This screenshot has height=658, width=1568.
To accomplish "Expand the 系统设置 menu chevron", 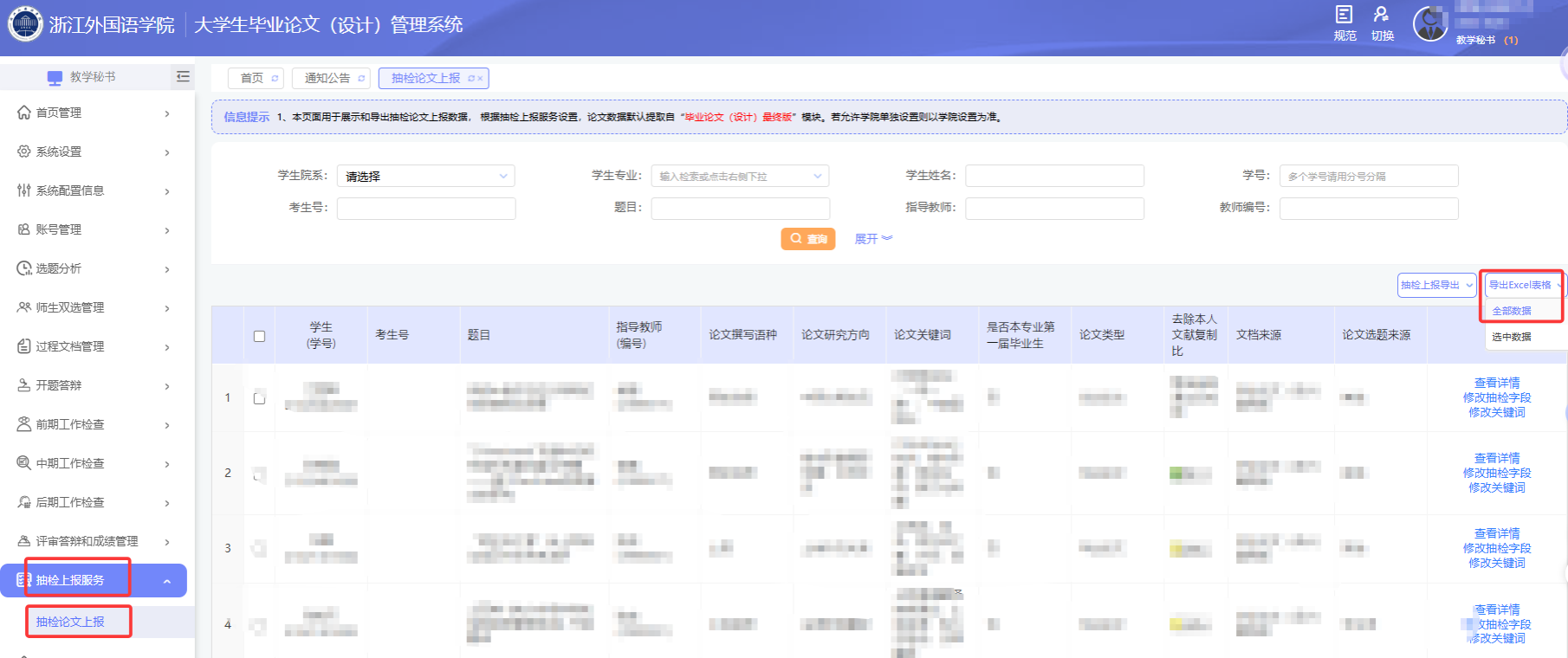I will pyautogui.click(x=167, y=152).
